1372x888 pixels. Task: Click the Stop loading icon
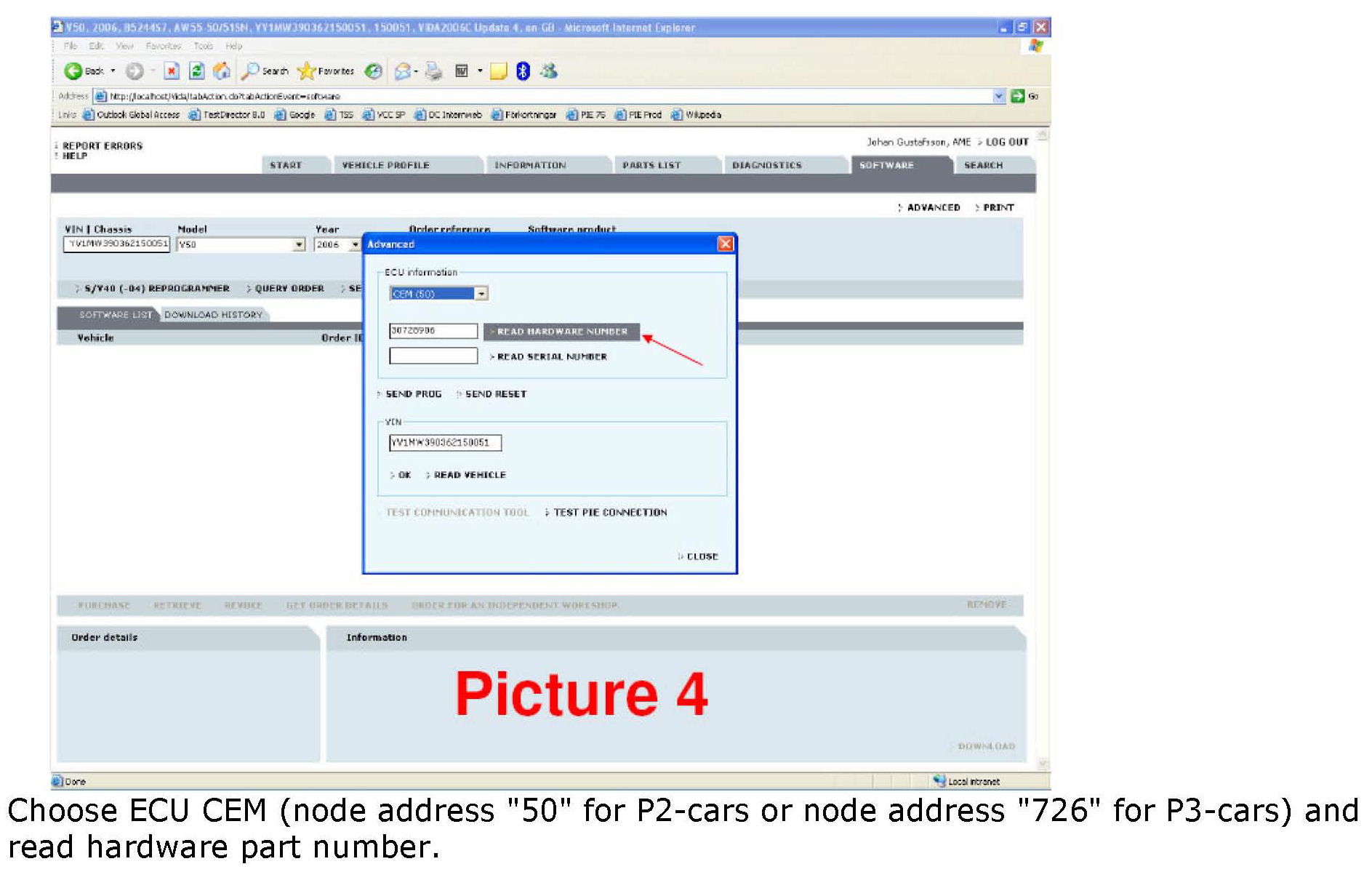tap(172, 71)
